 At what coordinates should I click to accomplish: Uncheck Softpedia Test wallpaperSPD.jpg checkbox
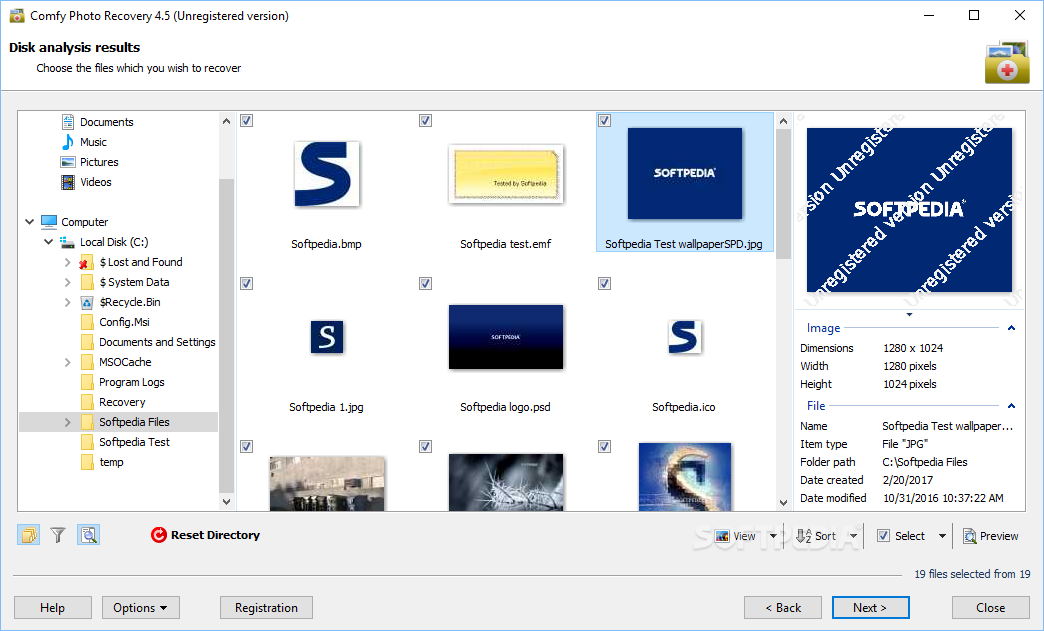[x=604, y=120]
